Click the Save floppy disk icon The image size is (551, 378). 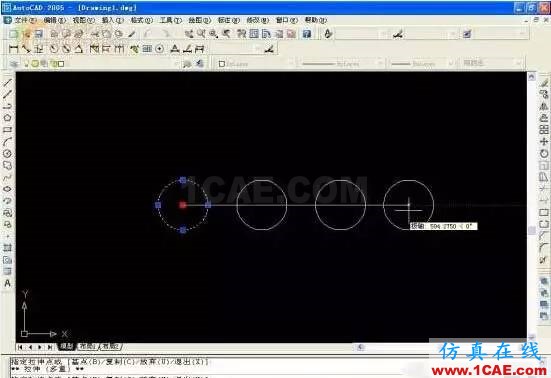39,34
